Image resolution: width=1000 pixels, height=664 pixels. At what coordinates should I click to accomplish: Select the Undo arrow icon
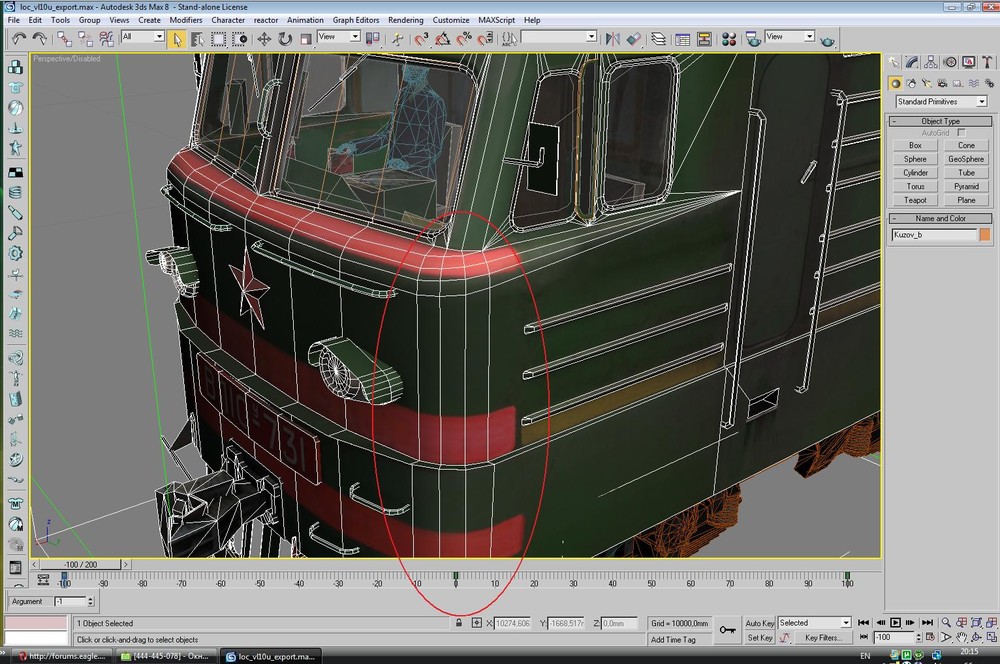(18, 38)
